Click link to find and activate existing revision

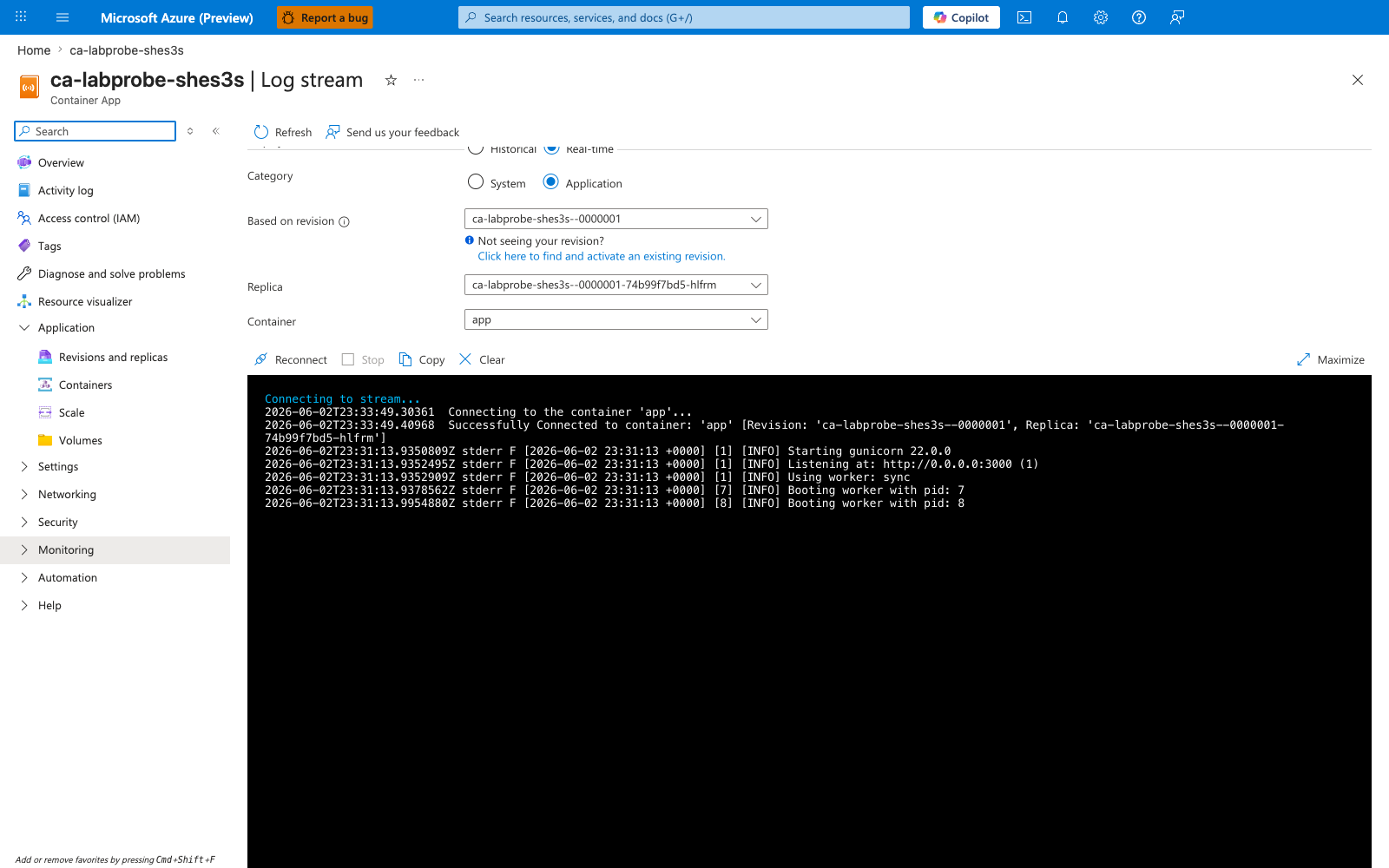click(x=602, y=256)
